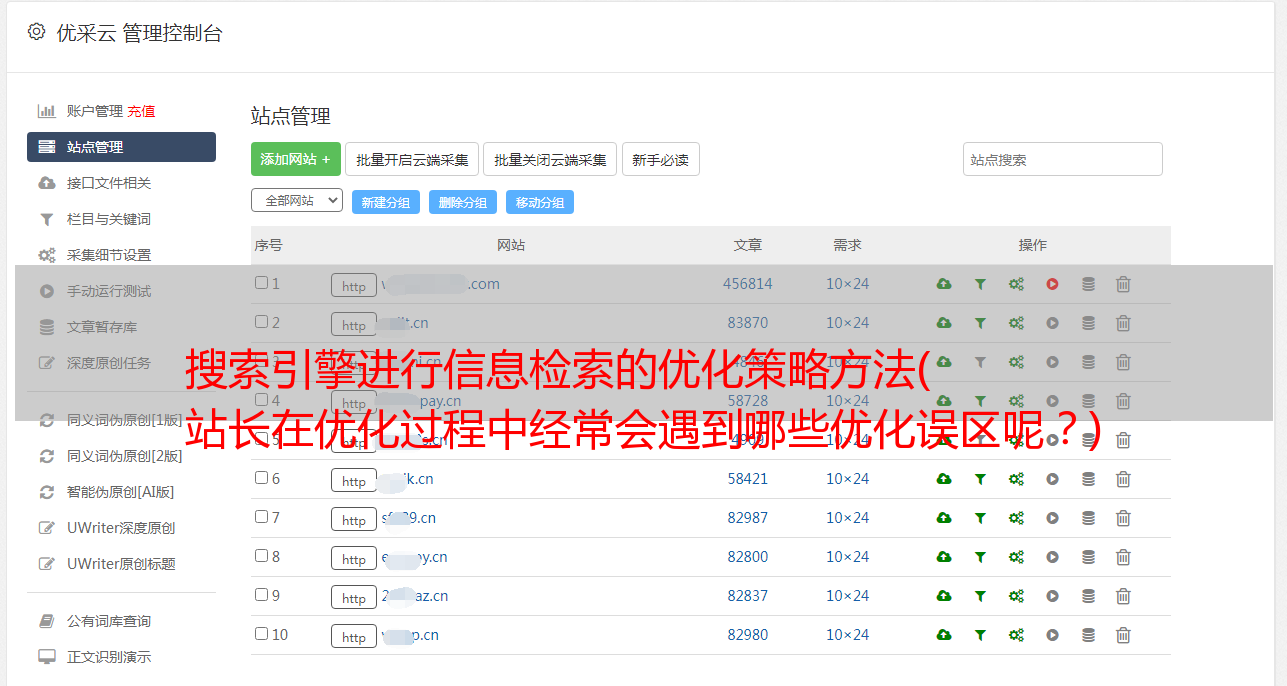This screenshot has height=686, width=1287.
Task: Open article count 456814
Action: click(748, 284)
